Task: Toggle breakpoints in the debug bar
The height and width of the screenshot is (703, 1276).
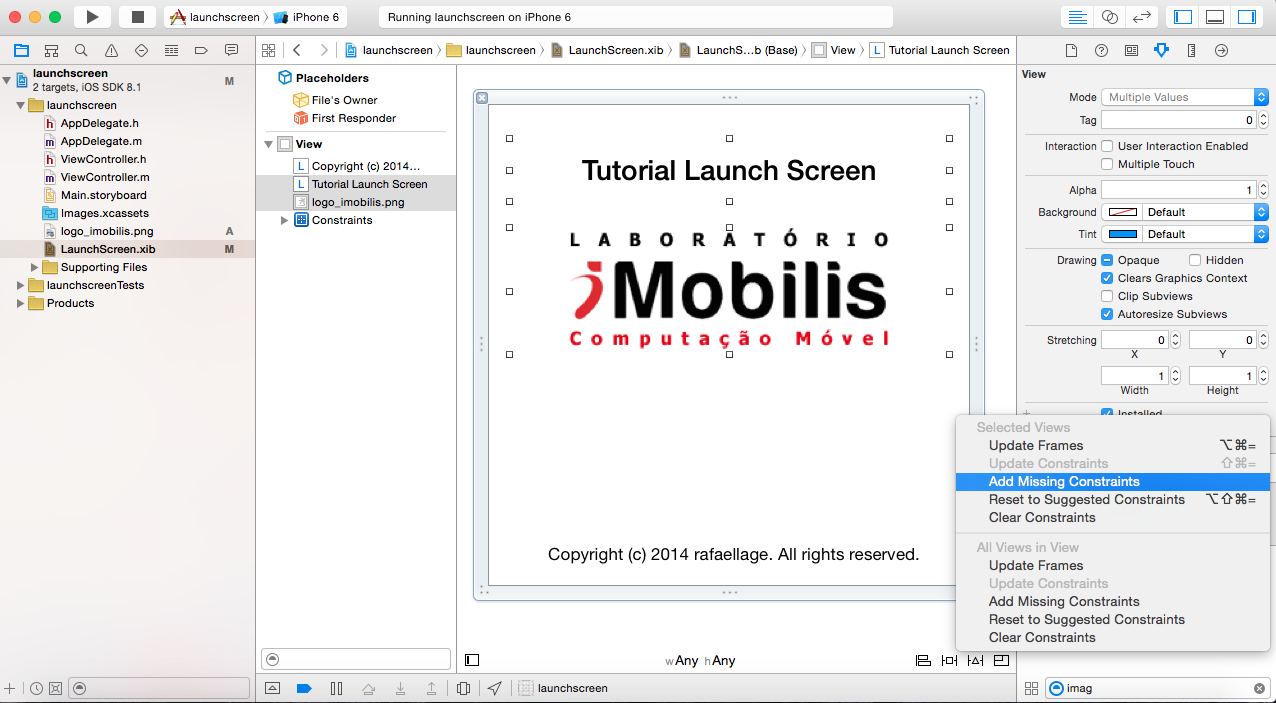Action: (304, 688)
